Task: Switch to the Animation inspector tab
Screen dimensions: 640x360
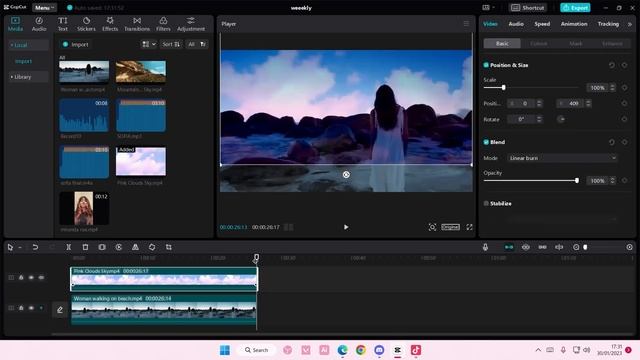Action: 574,24
